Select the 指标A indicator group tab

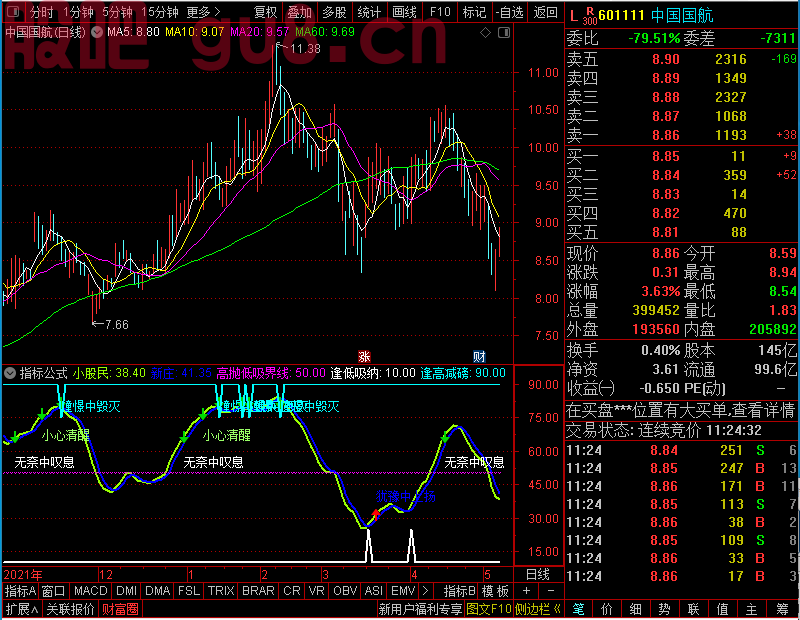20,591
